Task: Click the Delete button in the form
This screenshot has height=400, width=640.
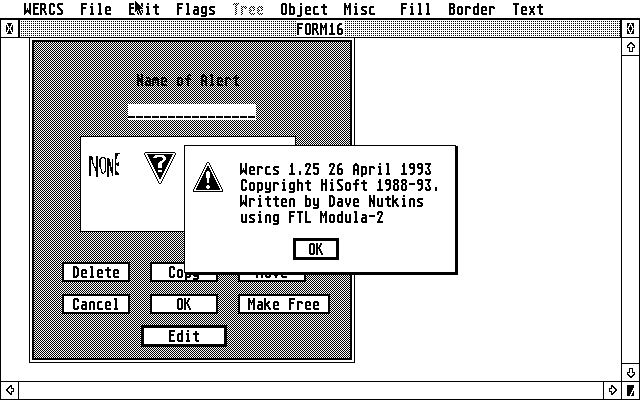Action: tap(96, 272)
